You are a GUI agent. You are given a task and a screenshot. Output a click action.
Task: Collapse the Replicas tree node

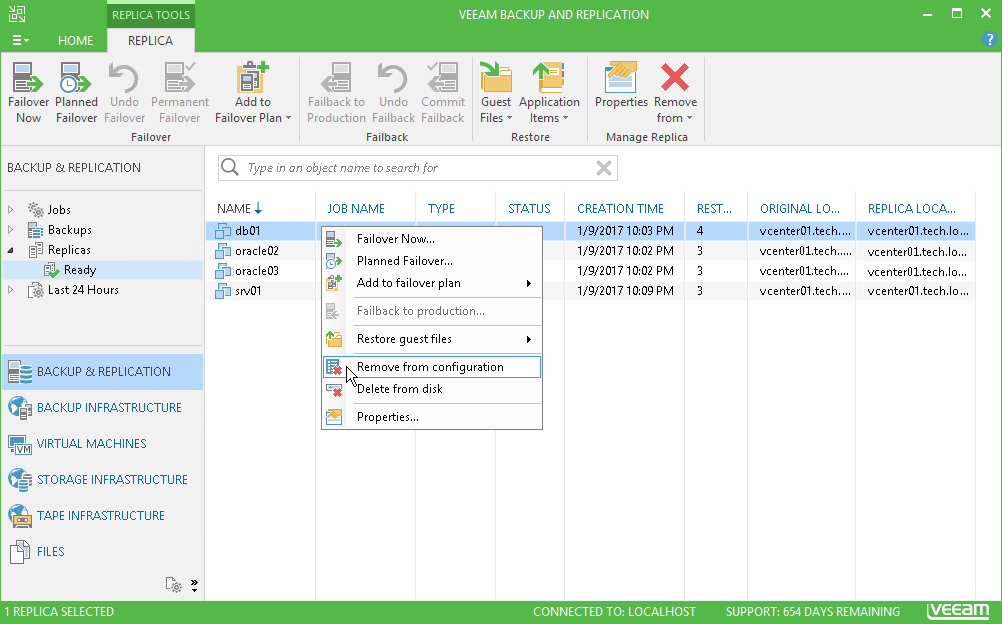point(10,250)
